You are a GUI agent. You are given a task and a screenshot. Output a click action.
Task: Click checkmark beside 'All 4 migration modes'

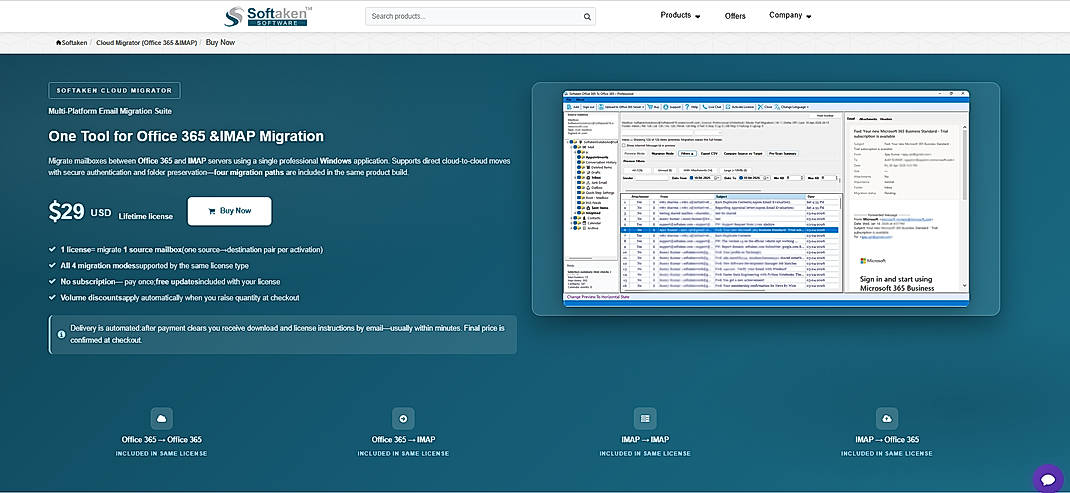coord(53,266)
